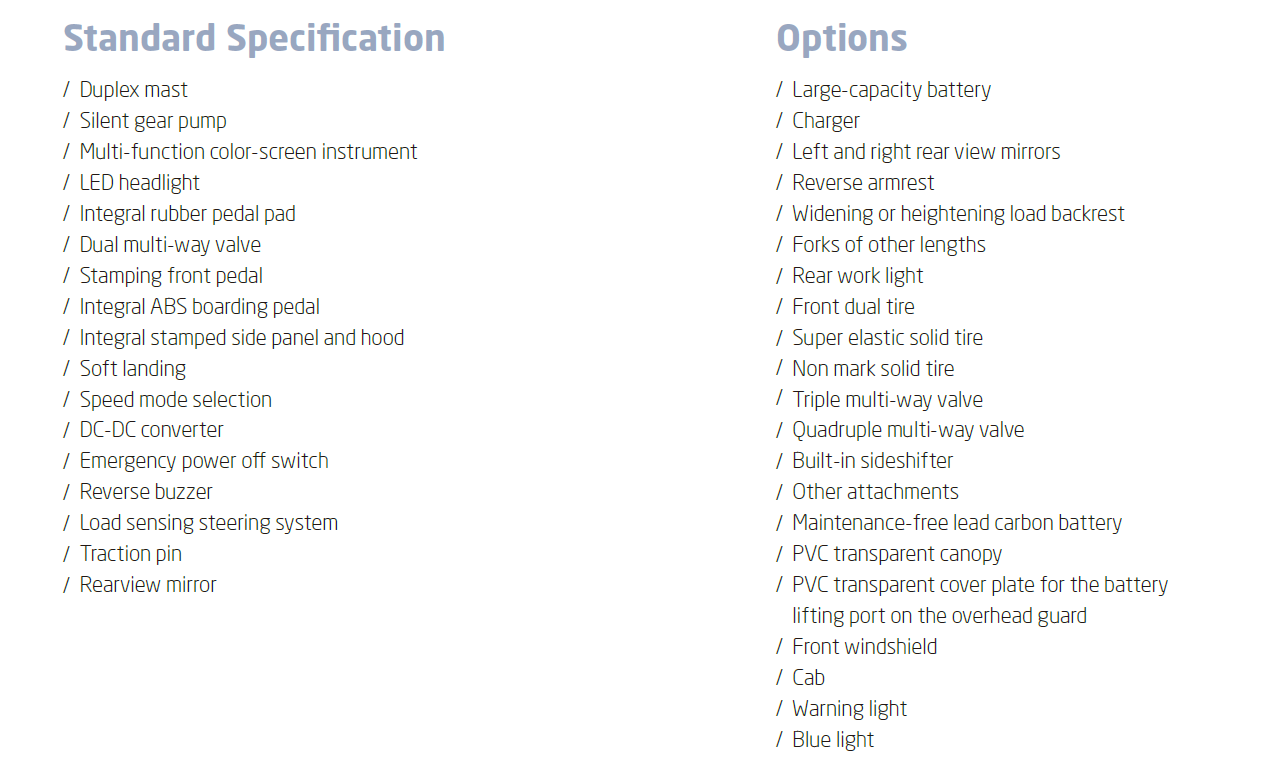
Task: Click Maintenance-free lead carbon battery text
Action: (956, 523)
